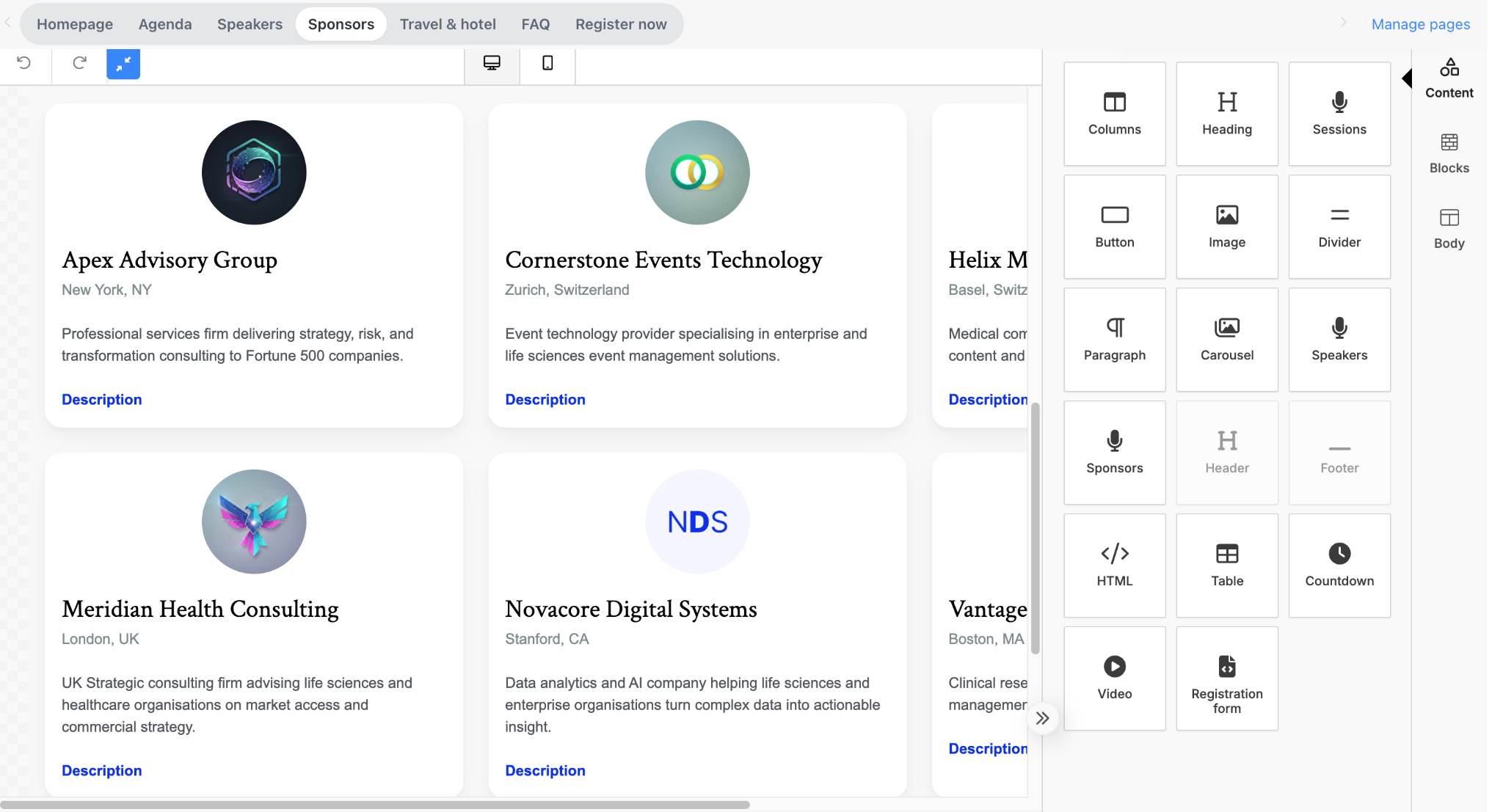
Task: Open the Manage pages link
Action: click(x=1421, y=24)
